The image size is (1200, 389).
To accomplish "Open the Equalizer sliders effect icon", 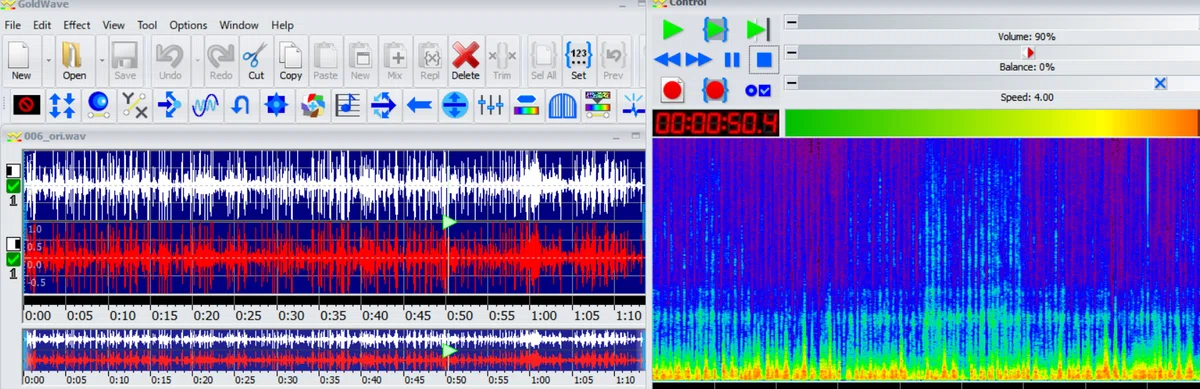I will 491,103.
